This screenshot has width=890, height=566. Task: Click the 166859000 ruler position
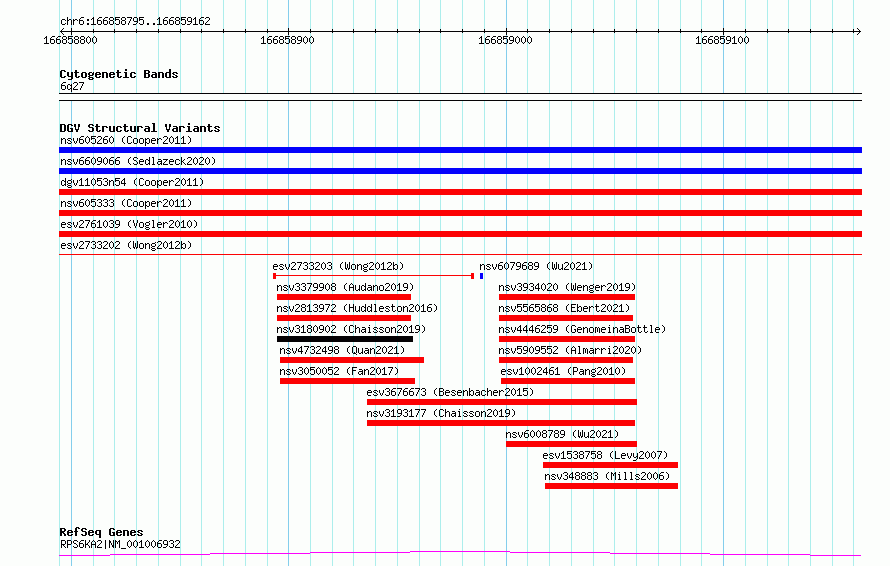pyautogui.click(x=505, y=40)
